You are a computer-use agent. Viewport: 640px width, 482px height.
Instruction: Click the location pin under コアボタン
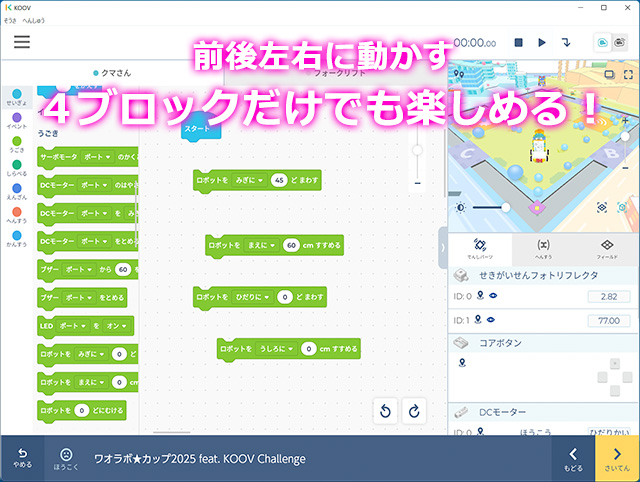point(462,362)
